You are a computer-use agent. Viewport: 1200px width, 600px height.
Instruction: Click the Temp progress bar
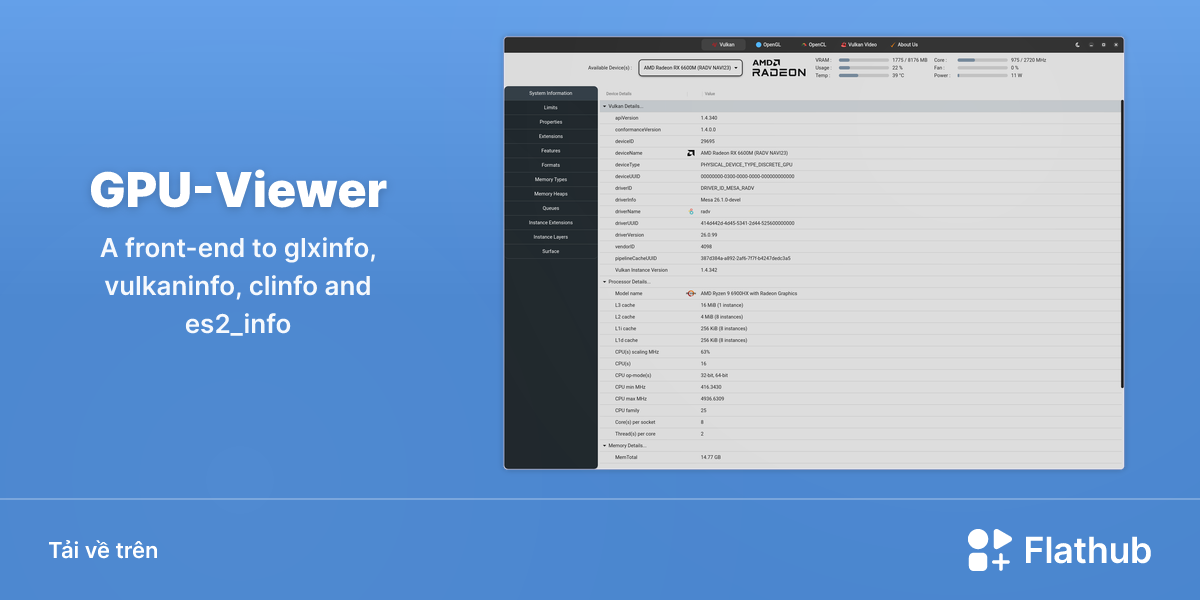click(x=863, y=75)
